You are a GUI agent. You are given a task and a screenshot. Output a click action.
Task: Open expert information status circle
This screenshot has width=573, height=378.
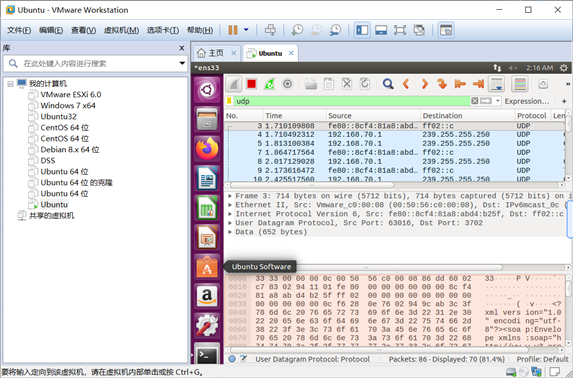[x=232, y=359]
